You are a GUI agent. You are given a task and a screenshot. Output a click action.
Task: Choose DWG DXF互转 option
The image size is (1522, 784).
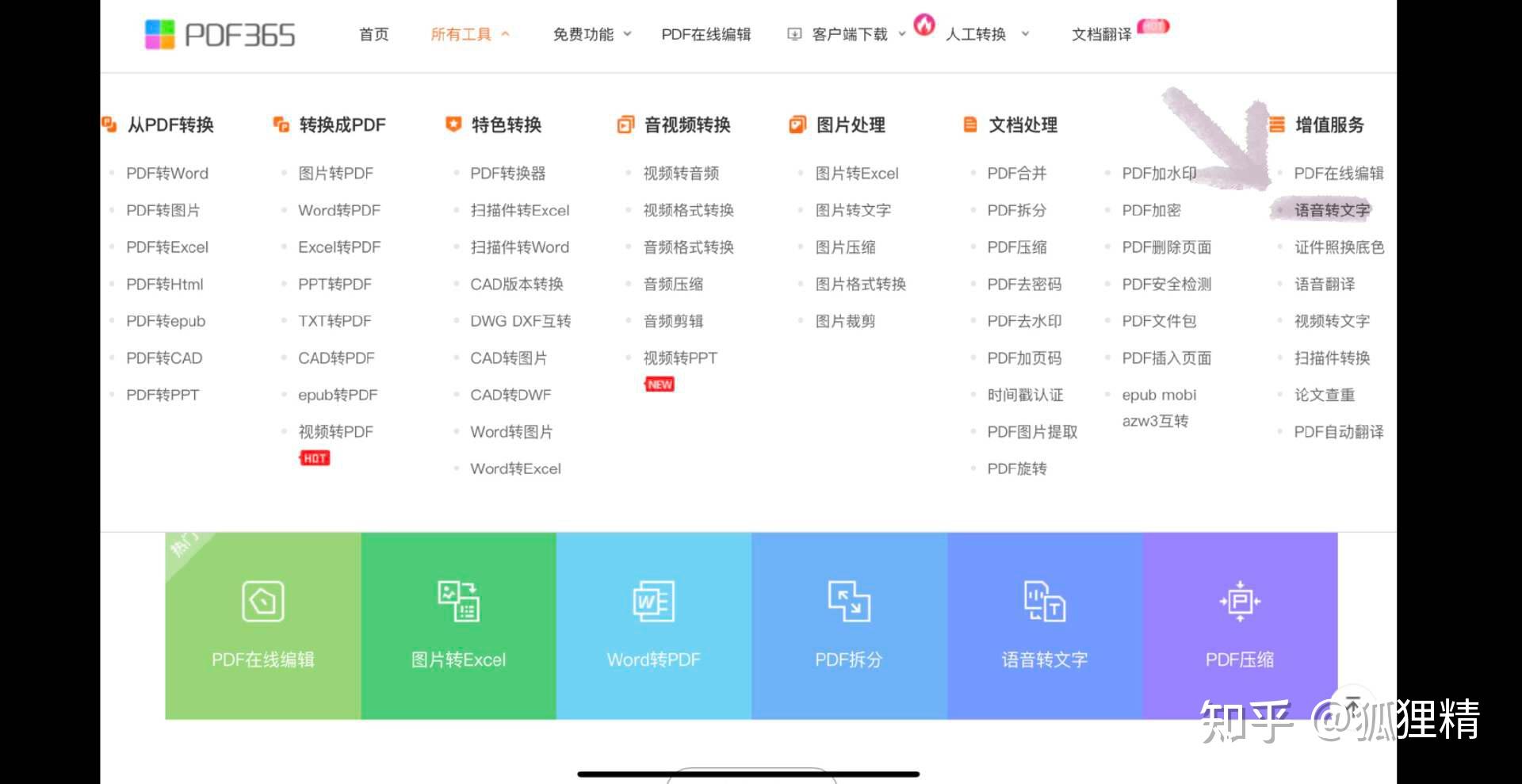click(x=521, y=321)
